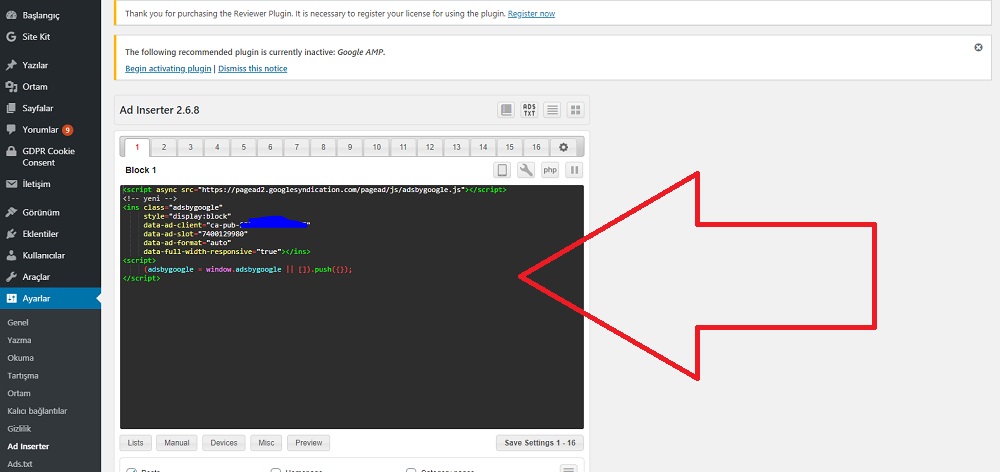Switch to block tab 11
This screenshot has width=1000, height=472.
(x=403, y=147)
